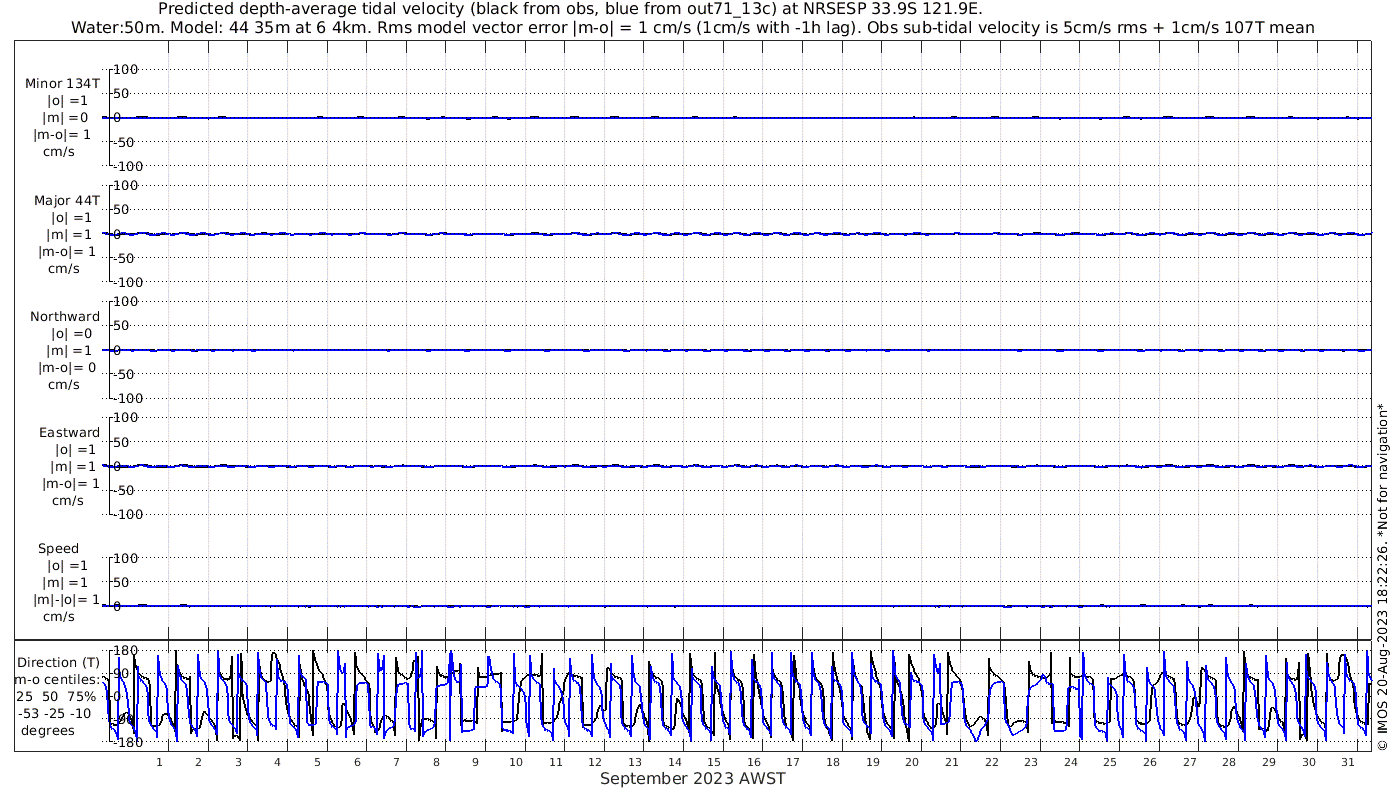
Task: Click the Direction (T) panel label
Action: tap(60, 663)
